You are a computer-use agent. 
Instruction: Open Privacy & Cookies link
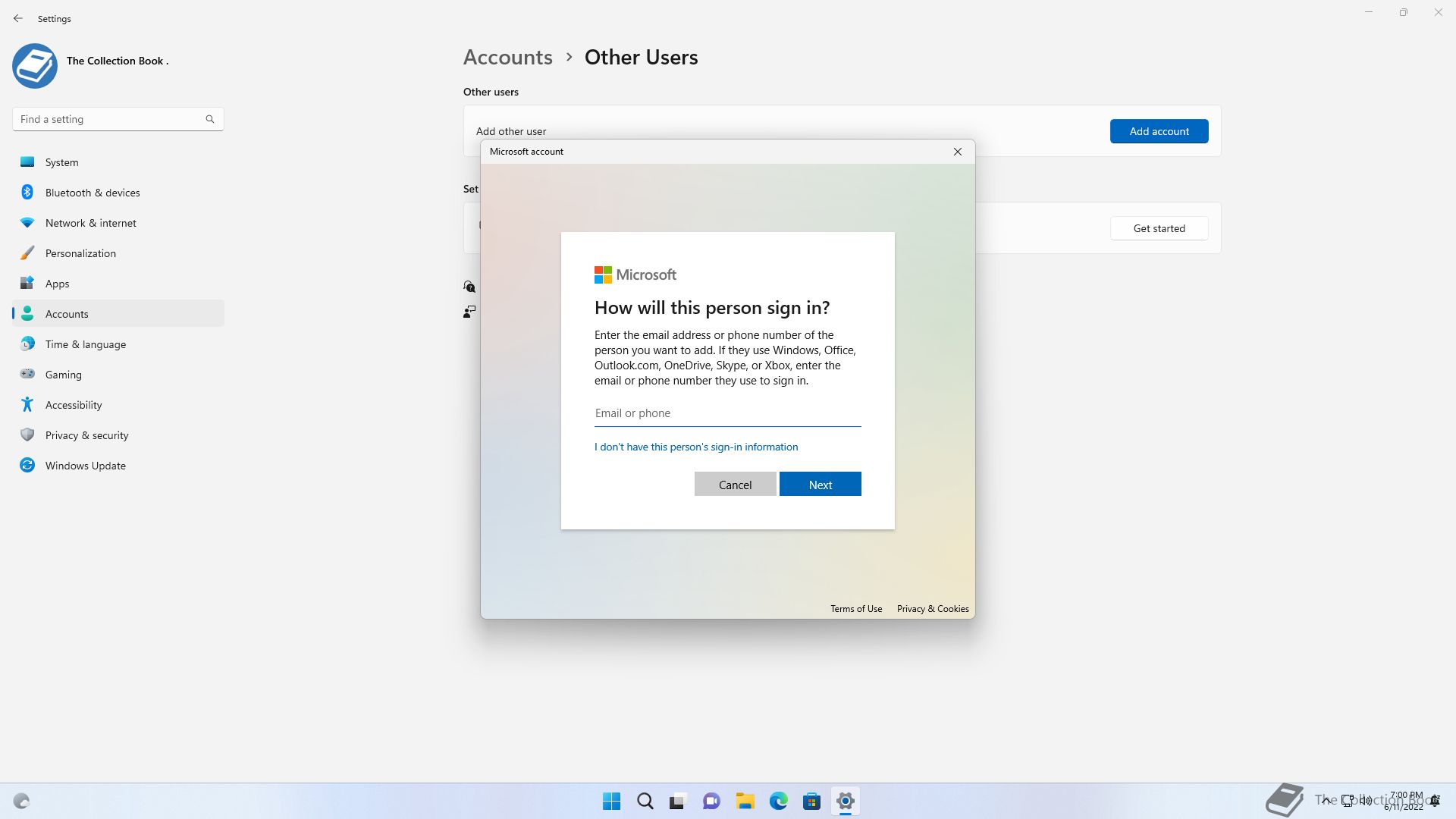tap(933, 609)
